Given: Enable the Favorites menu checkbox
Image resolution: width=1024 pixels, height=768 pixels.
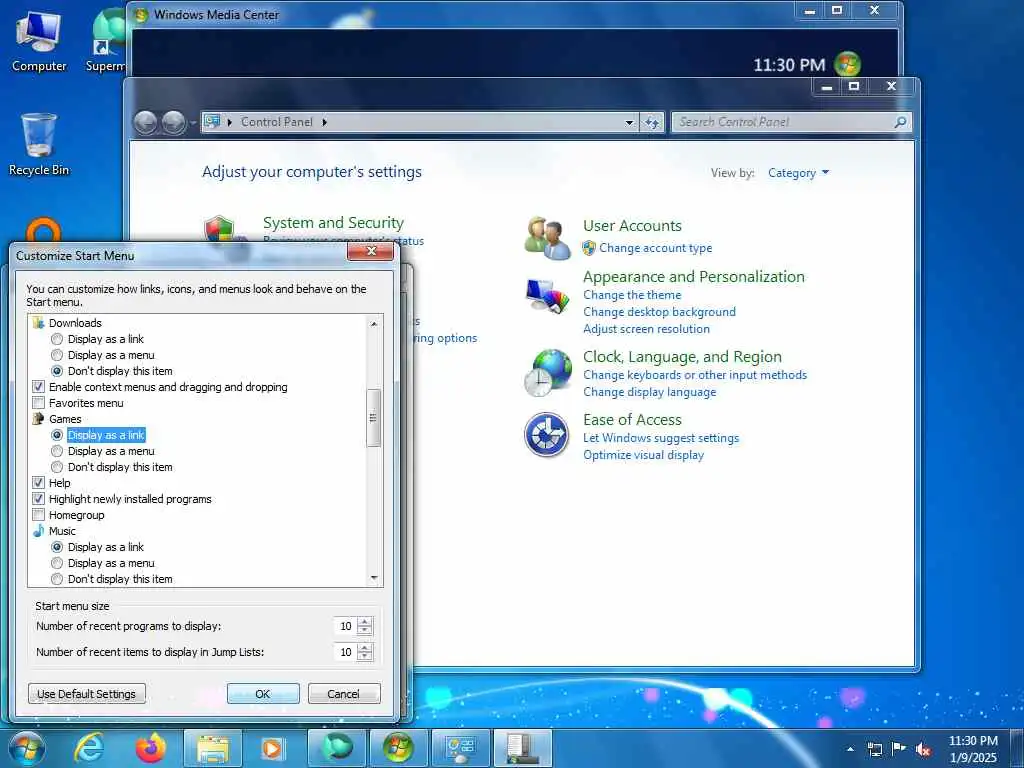Looking at the screenshot, I should click(x=39, y=403).
